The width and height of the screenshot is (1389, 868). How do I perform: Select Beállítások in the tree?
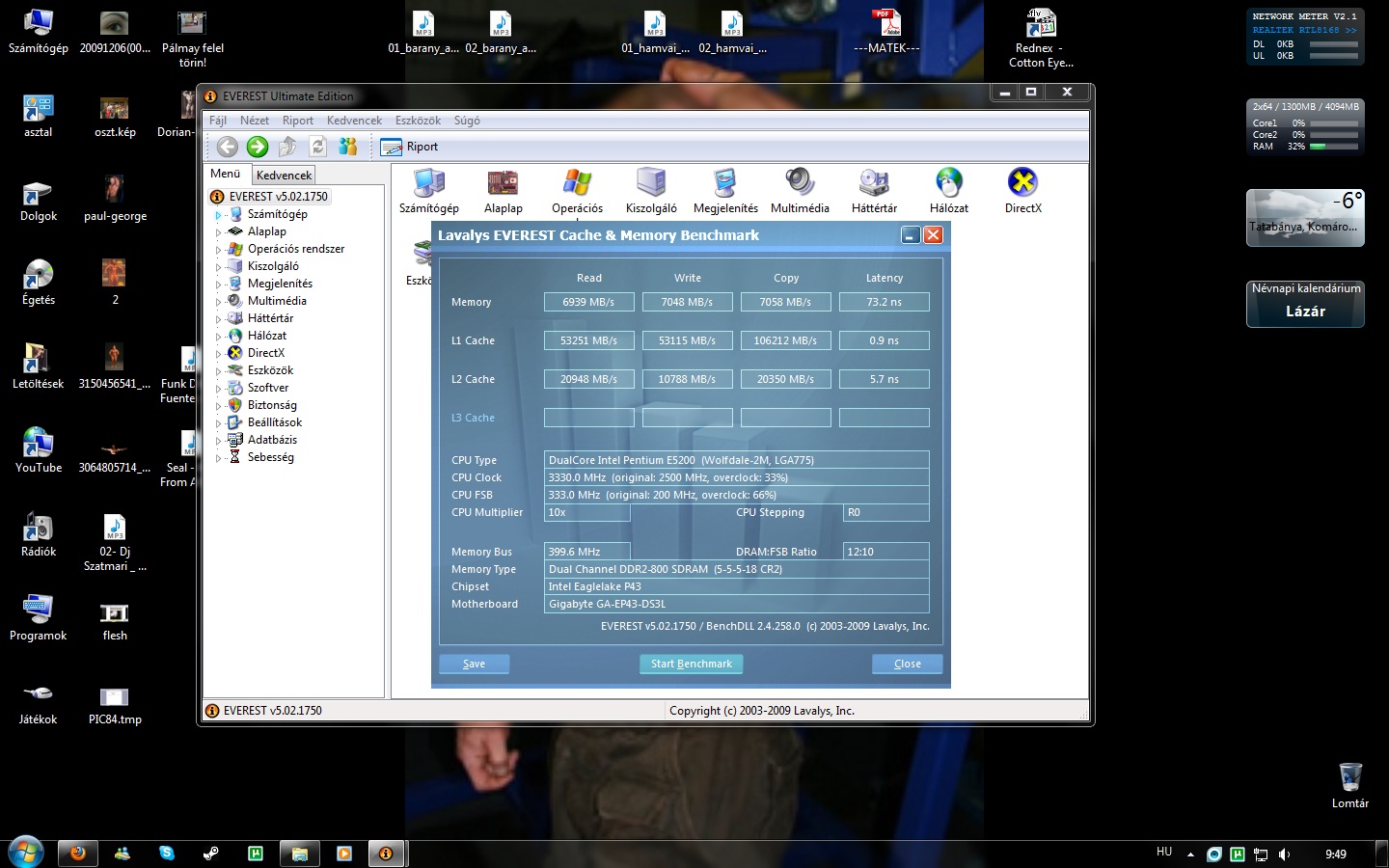[275, 422]
